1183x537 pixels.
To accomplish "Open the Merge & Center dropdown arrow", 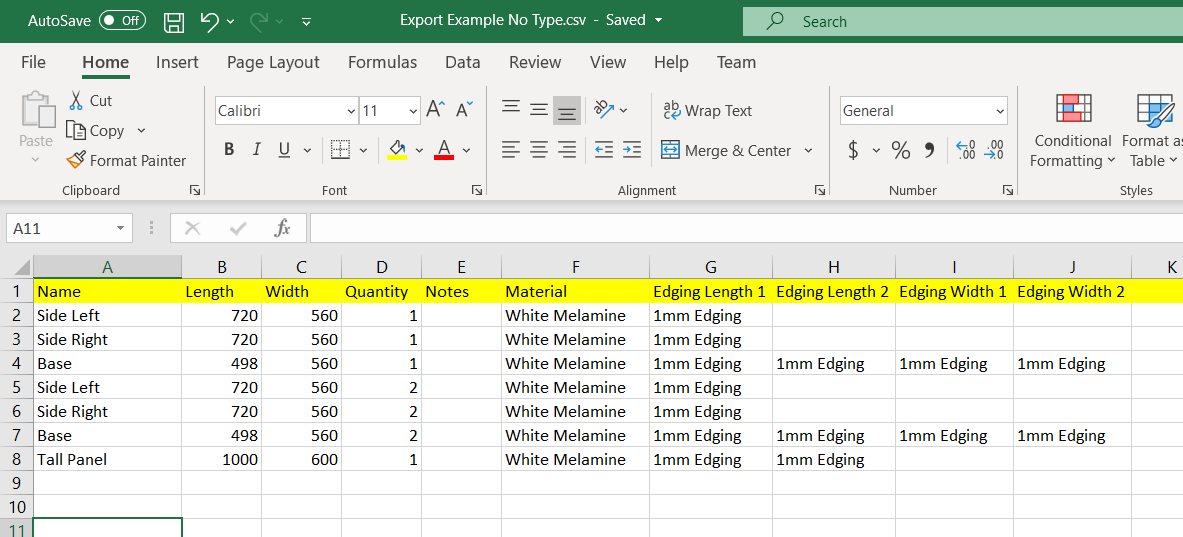I will click(808, 151).
